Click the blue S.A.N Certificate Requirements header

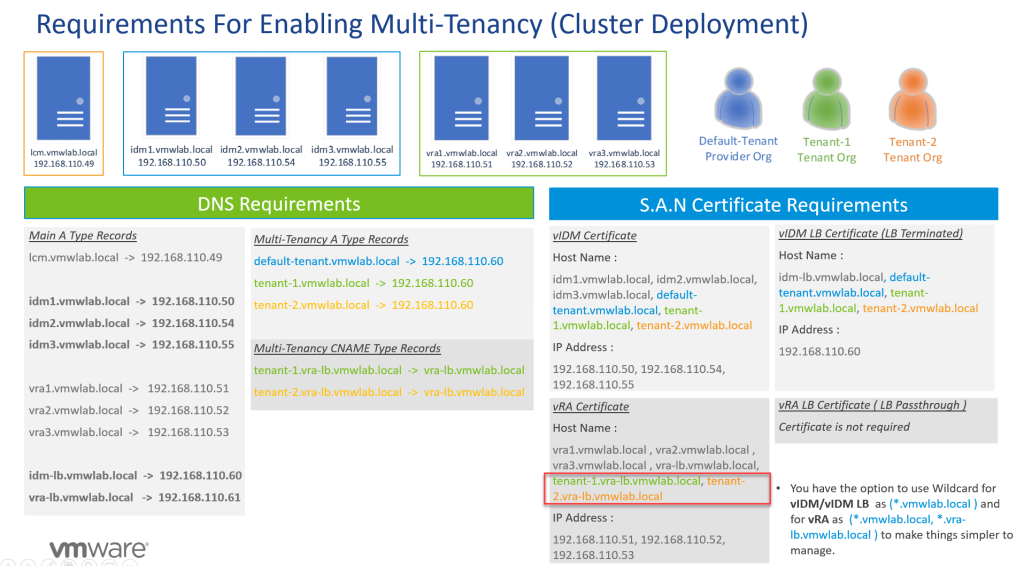point(773,205)
